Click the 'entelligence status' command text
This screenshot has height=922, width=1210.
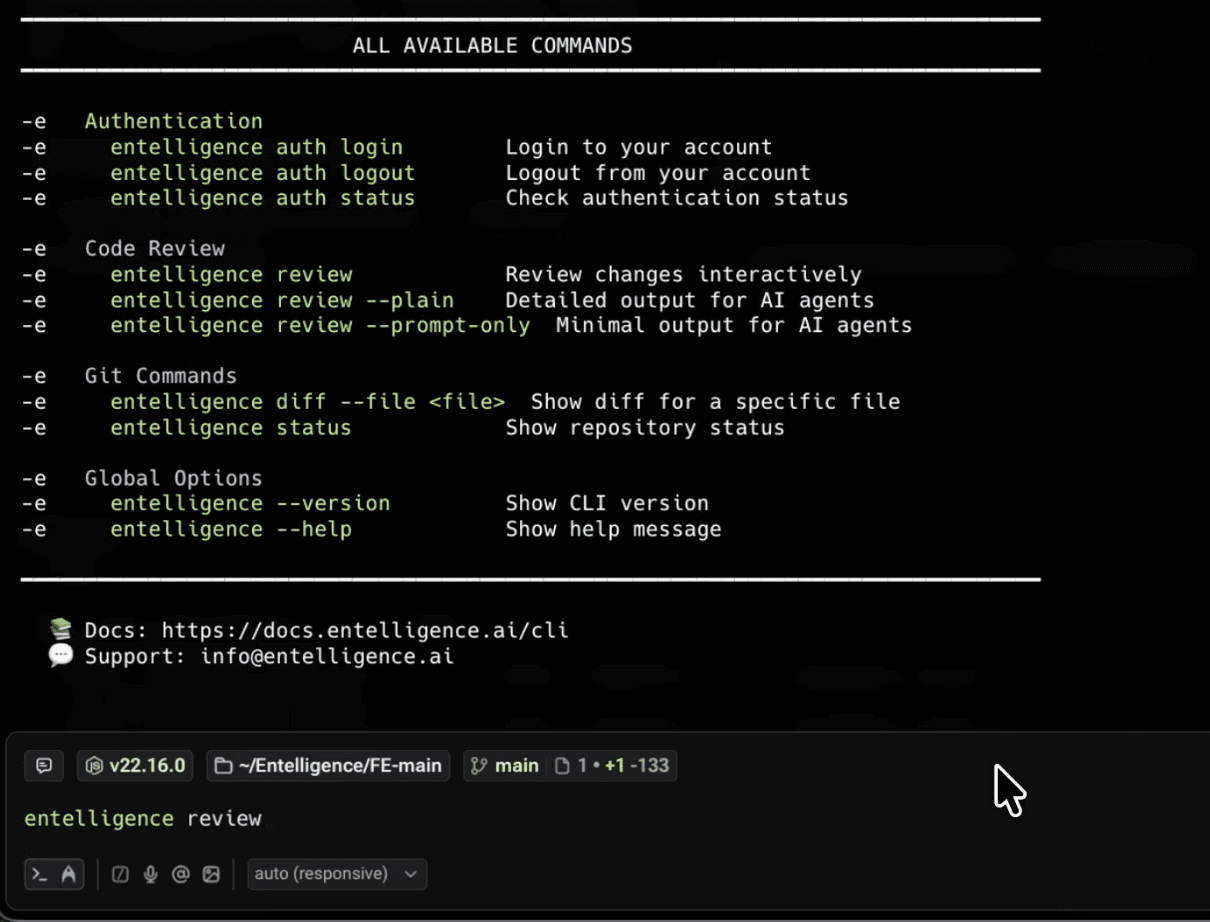click(x=231, y=428)
